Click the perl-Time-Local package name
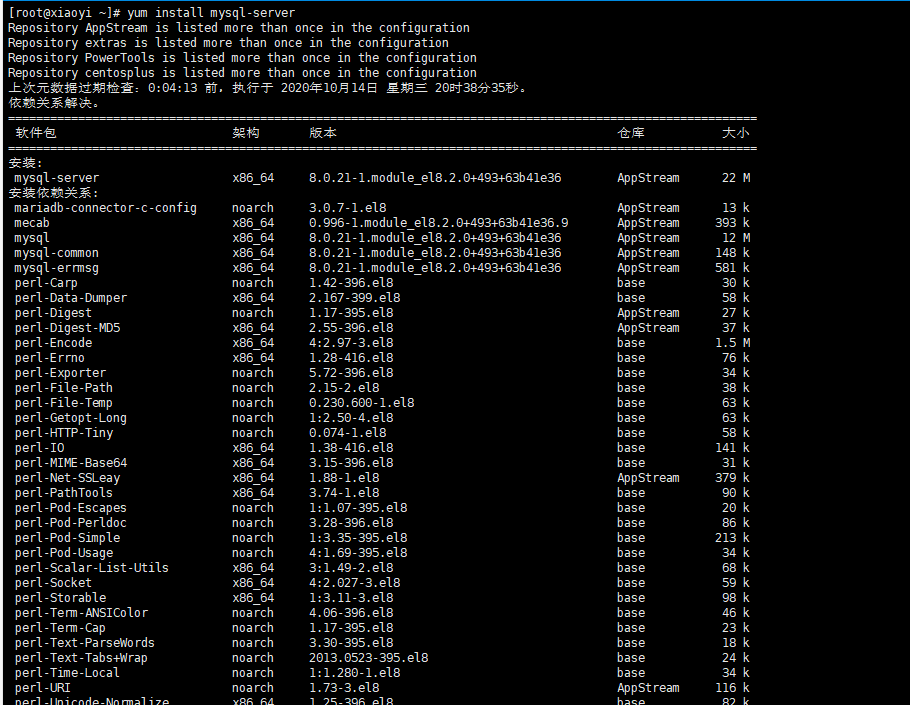 pos(67,673)
